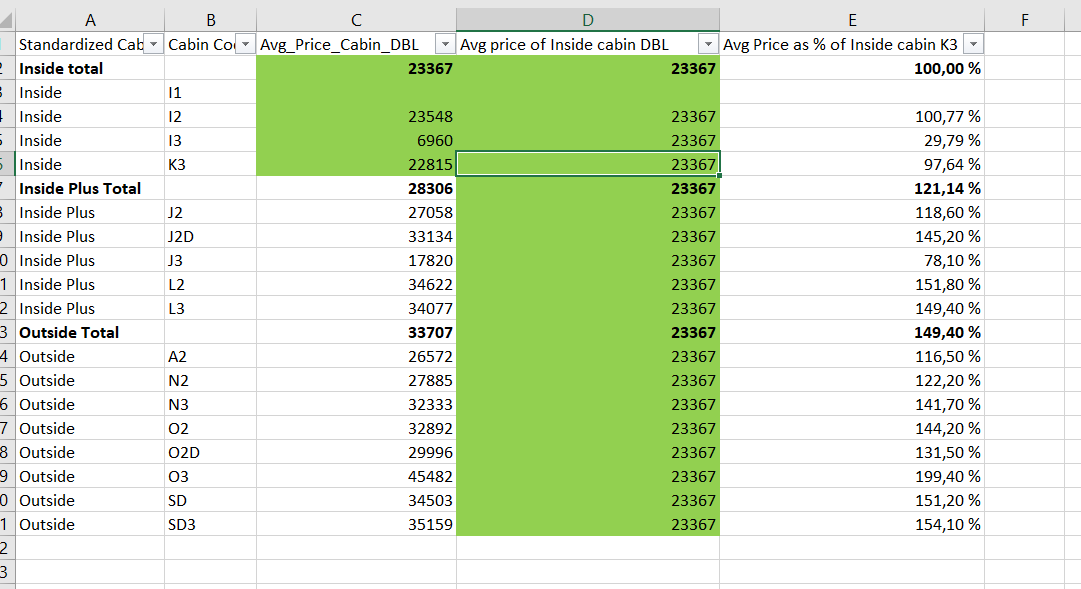Click the price value 34503

tap(430, 501)
